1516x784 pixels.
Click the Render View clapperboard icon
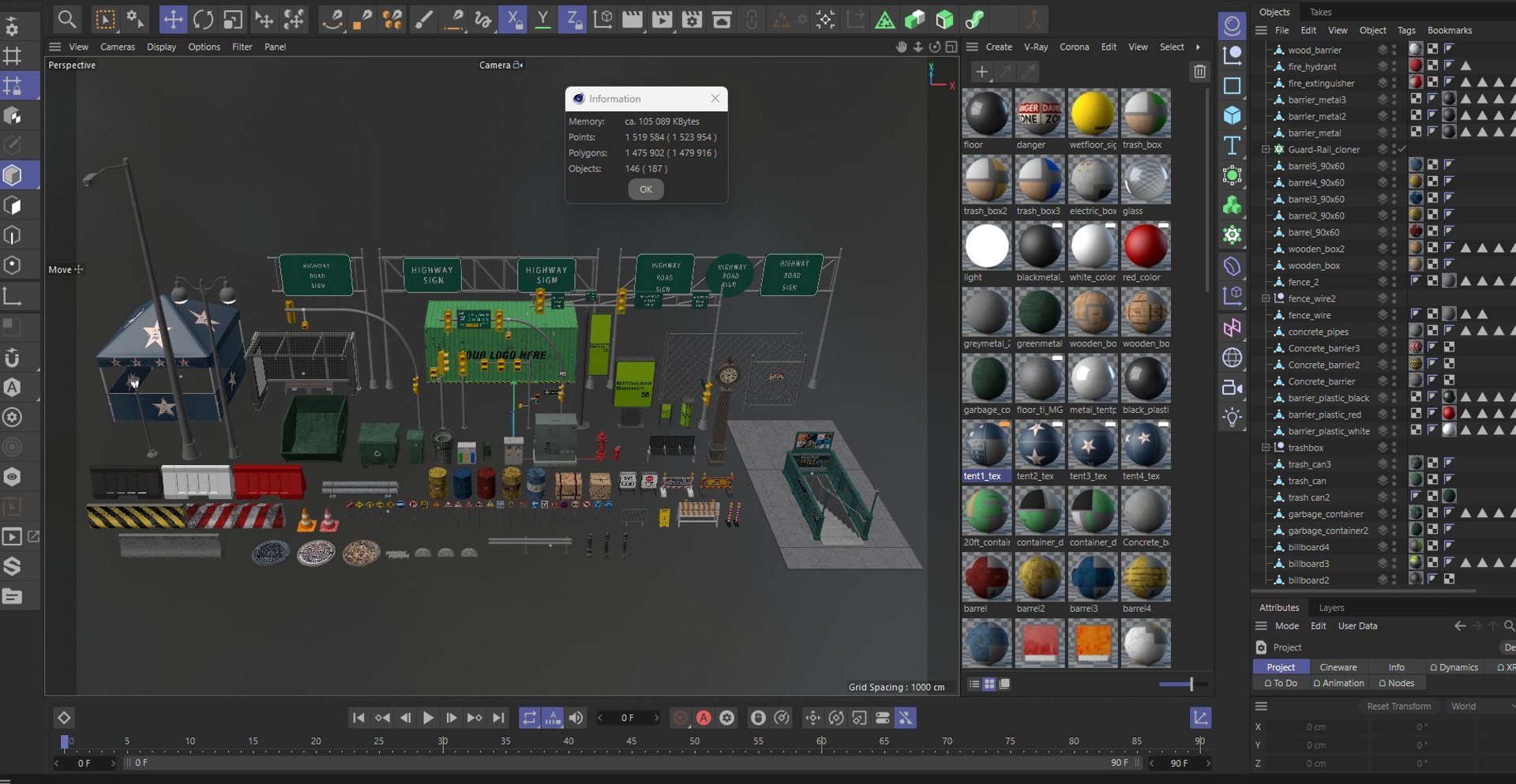click(632, 19)
